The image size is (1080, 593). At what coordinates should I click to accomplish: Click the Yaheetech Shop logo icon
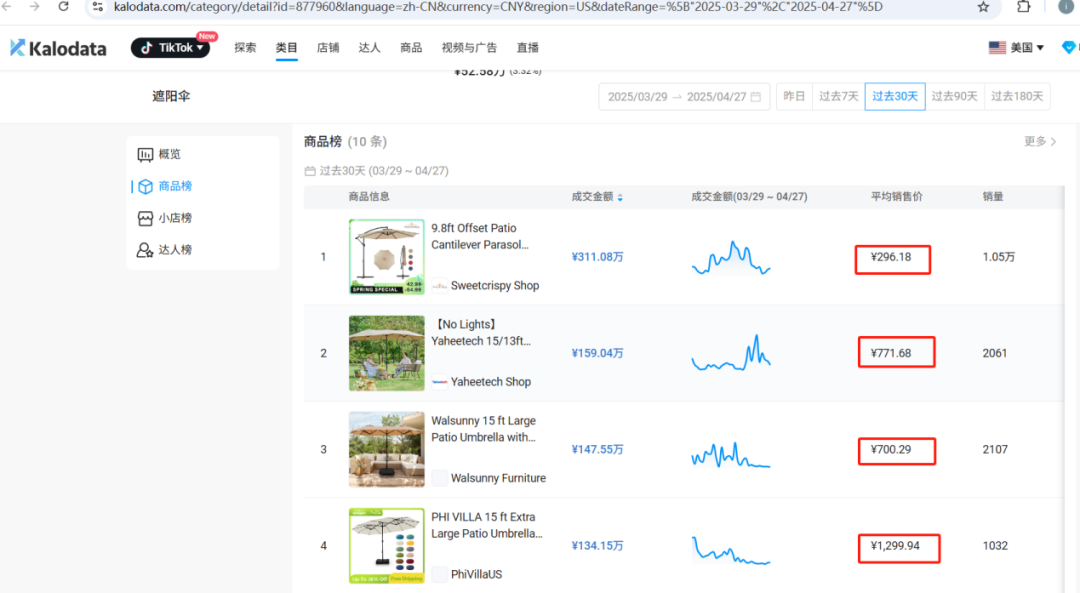[439, 382]
